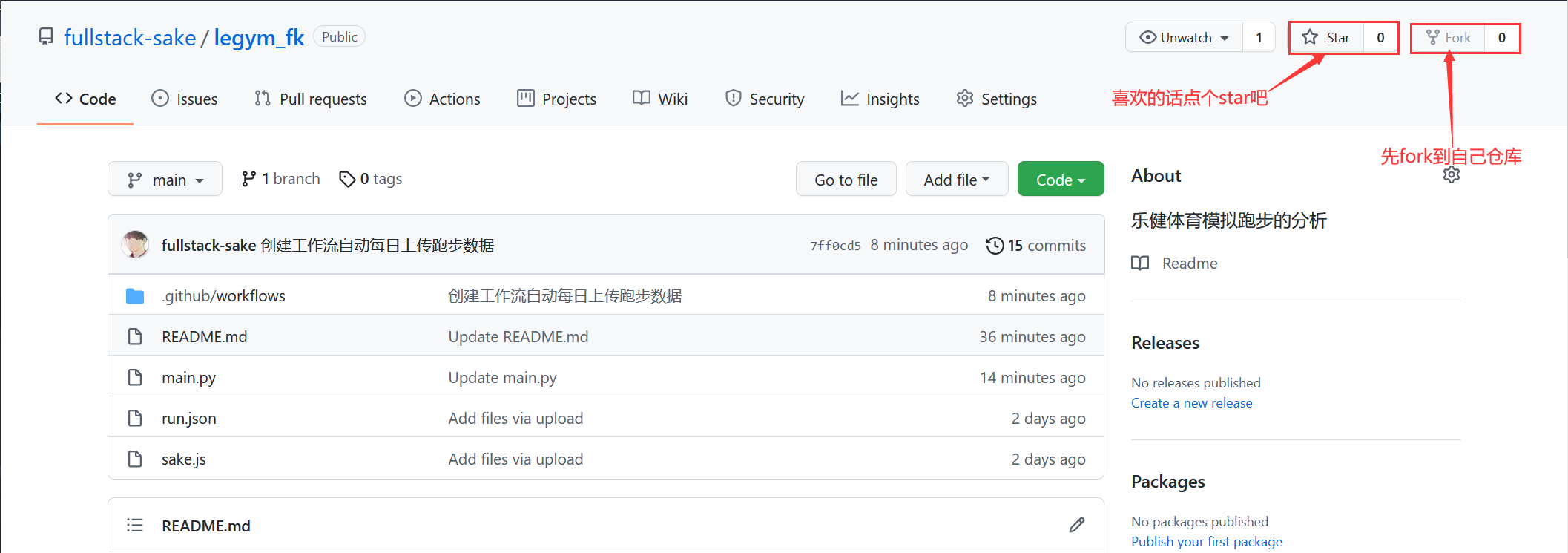1568x553 pixels.
Task: Click the file icon for main.py
Action: [135, 378]
